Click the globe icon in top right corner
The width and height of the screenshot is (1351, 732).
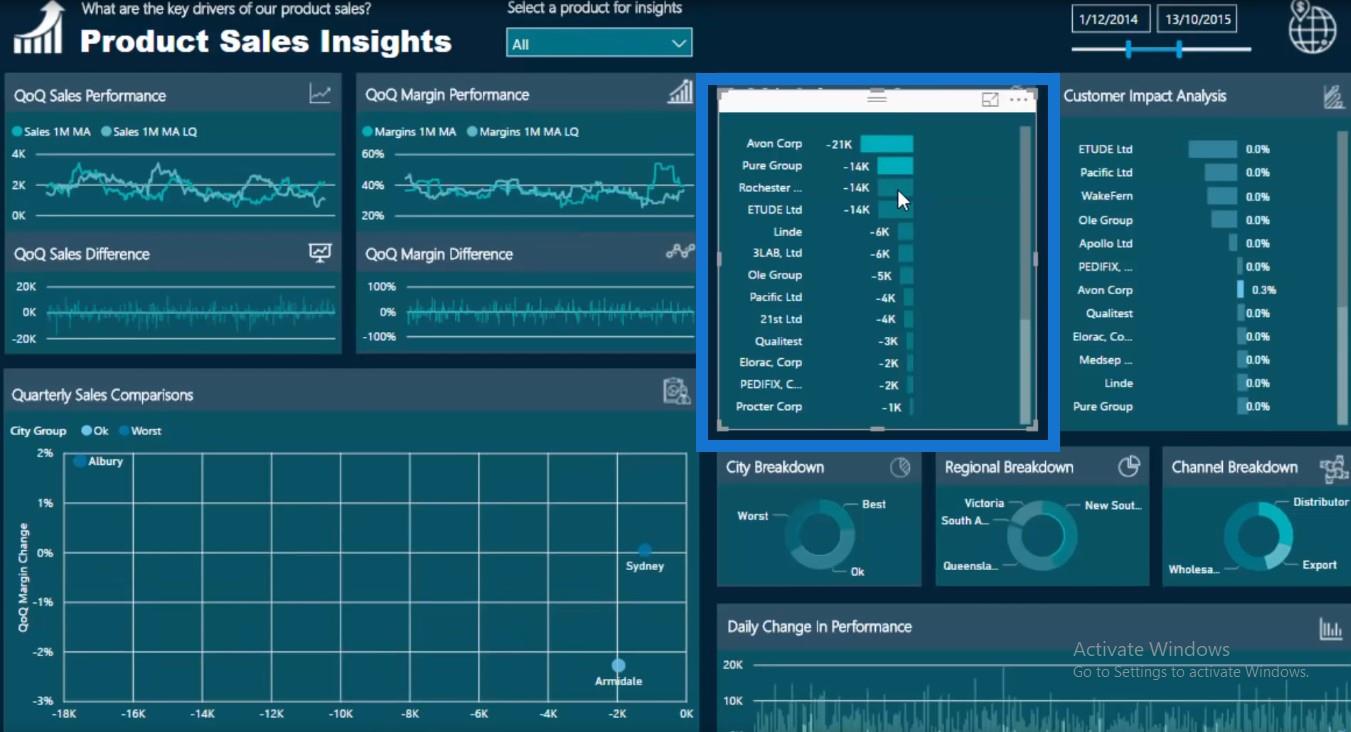[1312, 27]
